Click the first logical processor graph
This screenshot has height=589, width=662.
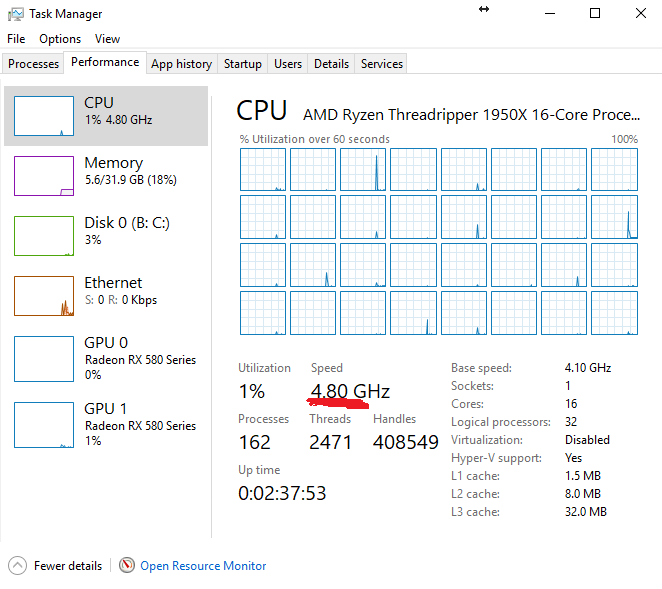(x=263, y=170)
